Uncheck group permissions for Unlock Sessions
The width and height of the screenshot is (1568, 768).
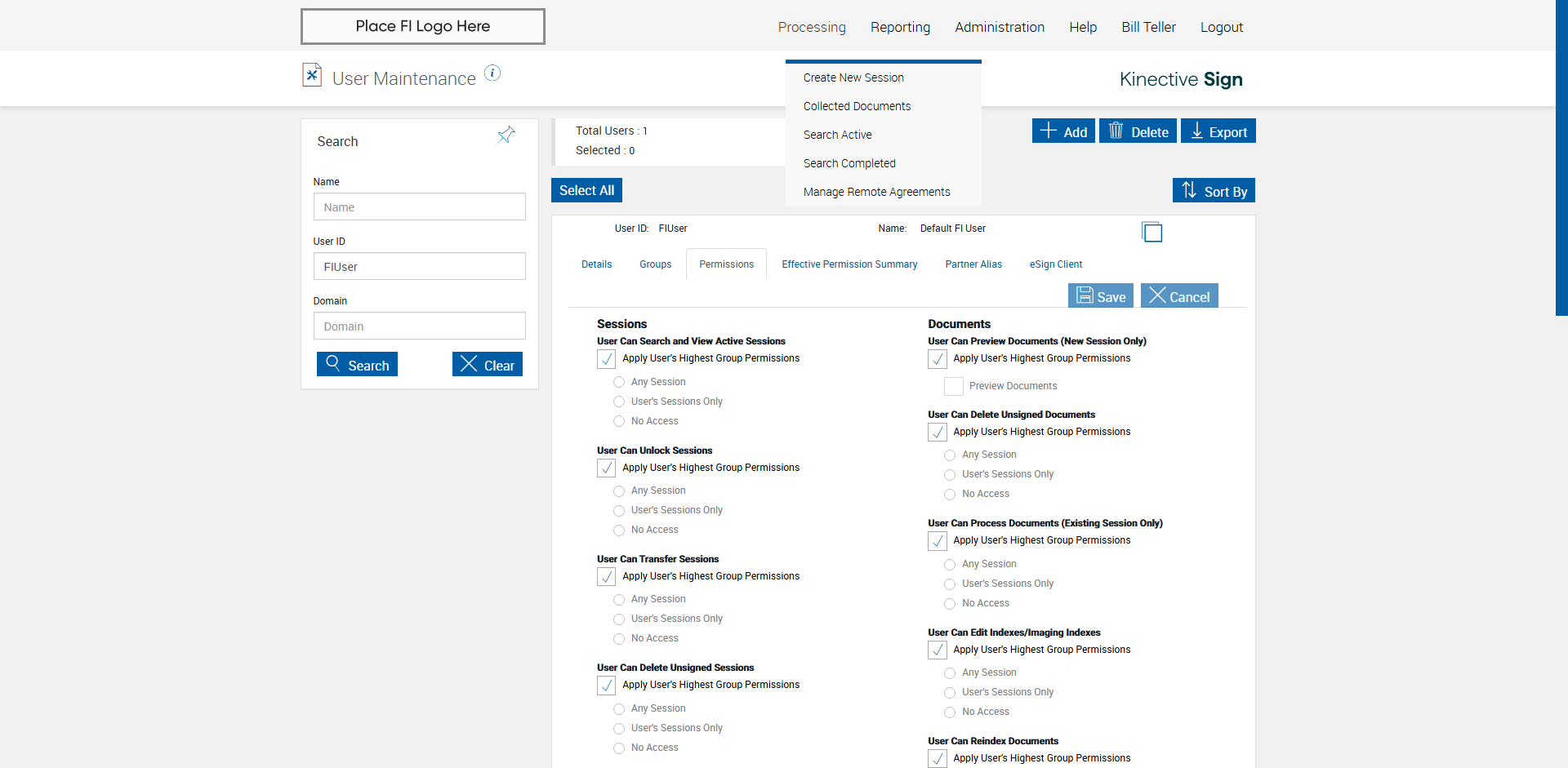607,468
